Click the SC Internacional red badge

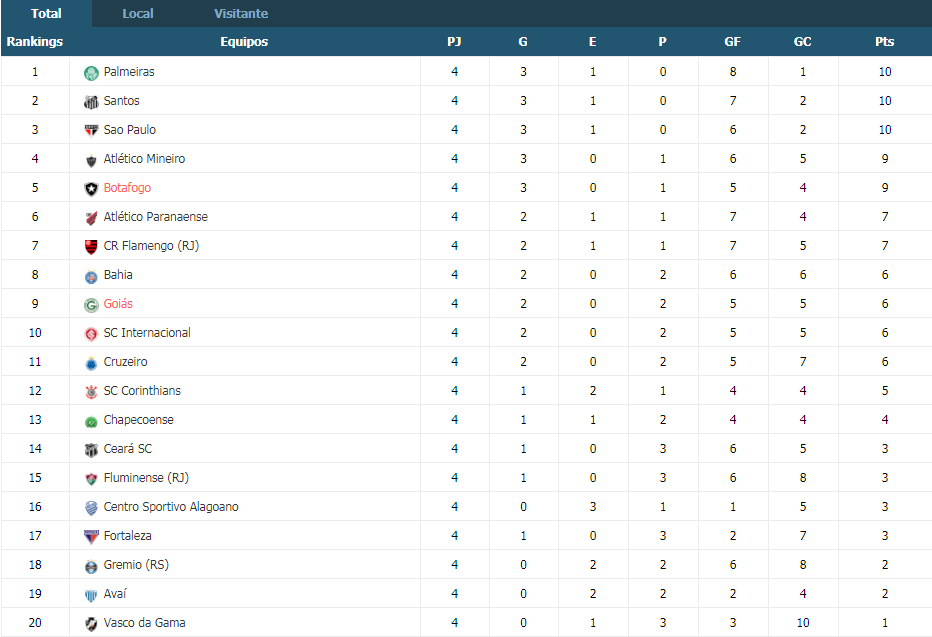tap(91, 334)
